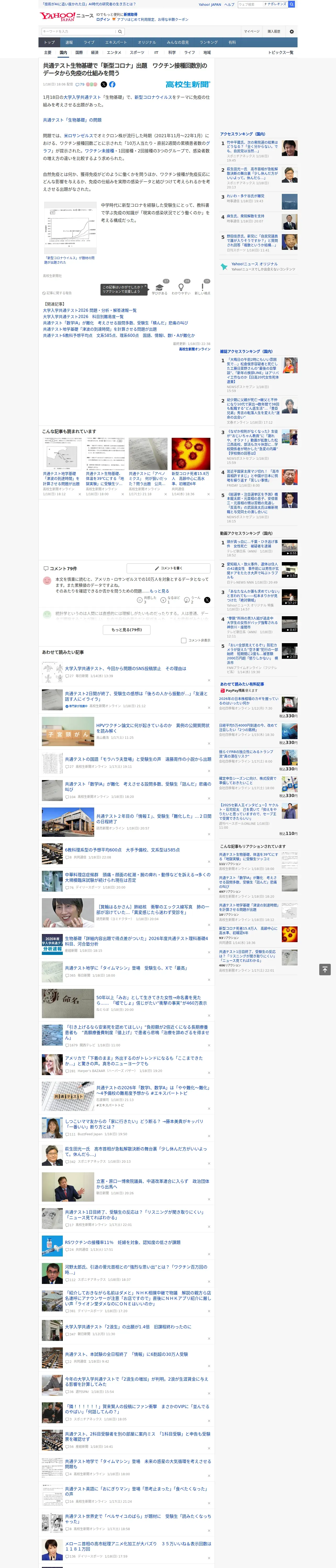Open the ランキング tab
Image resolution: width=336 pixels, height=1568 pixels.
point(209,42)
